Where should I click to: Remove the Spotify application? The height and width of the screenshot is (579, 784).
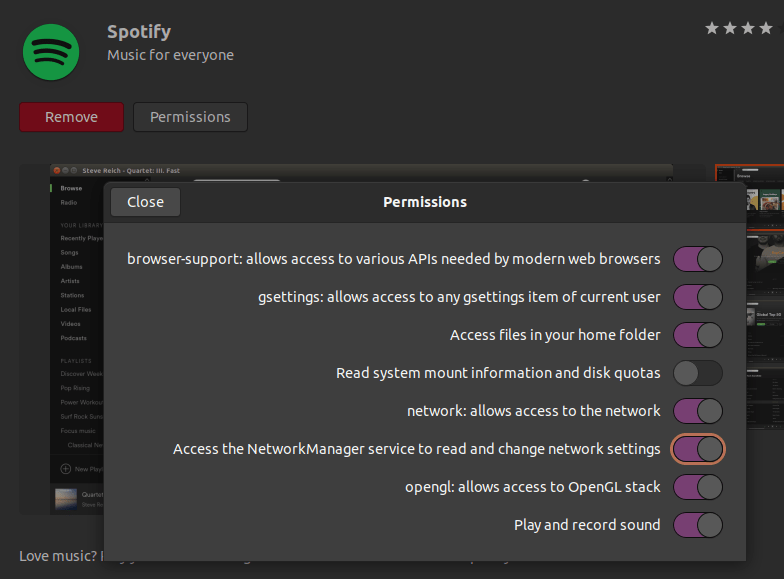(x=72, y=117)
